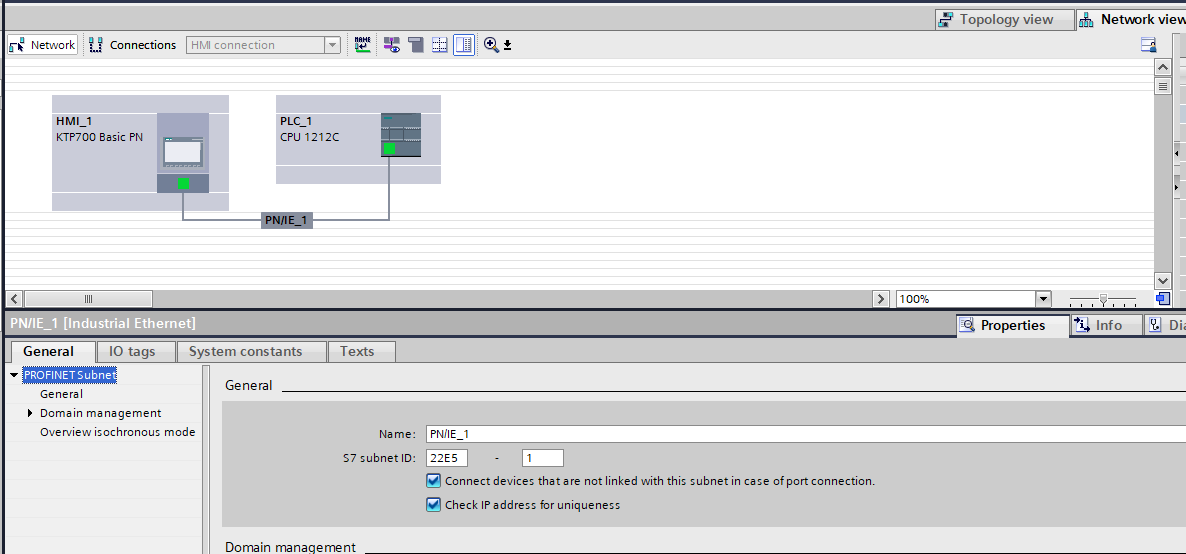Viewport: 1186px width, 554px height.
Task: Click the dark page break toolbar icon
Action: [x=415, y=45]
